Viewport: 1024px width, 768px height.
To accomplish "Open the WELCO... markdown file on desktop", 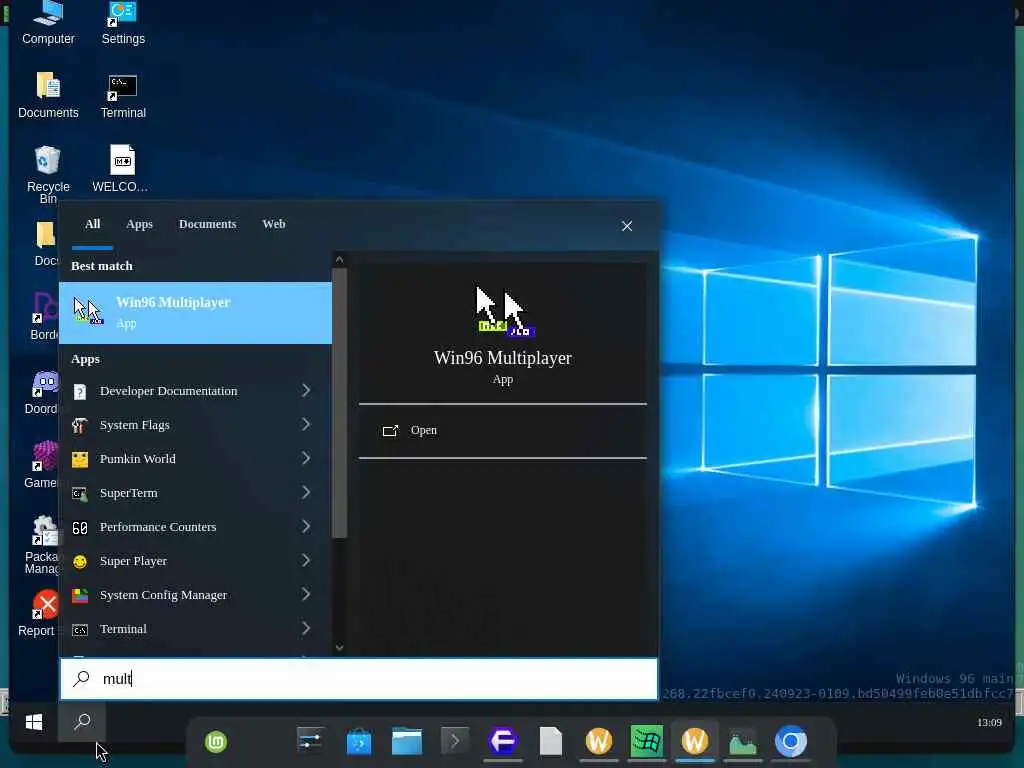I will tap(122, 168).
